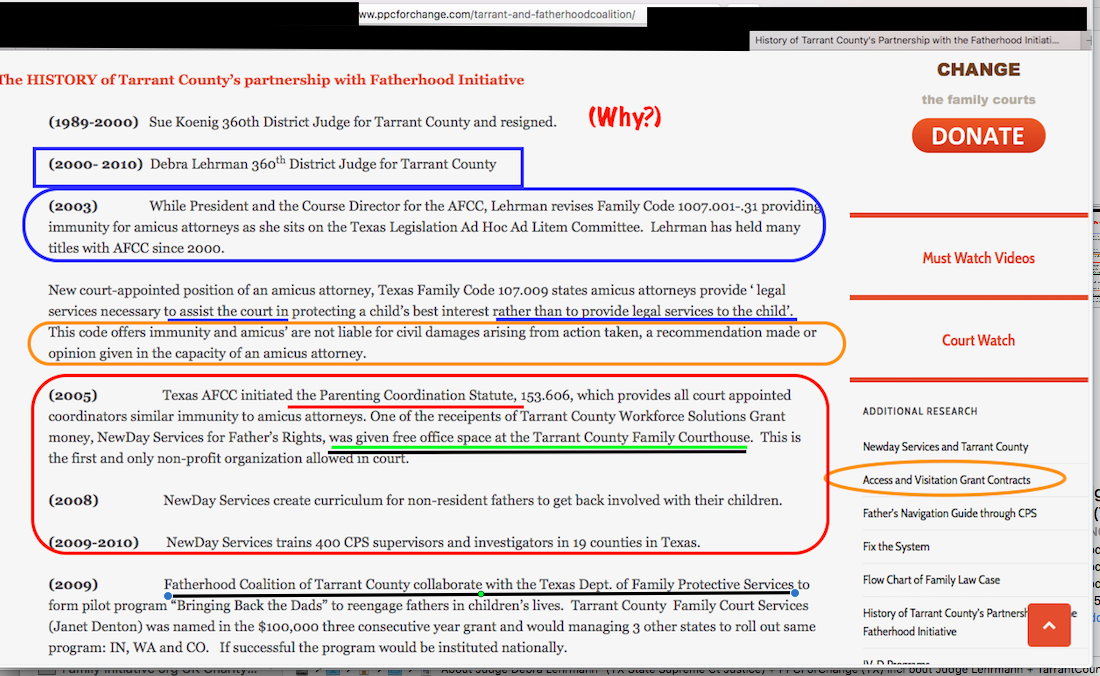Click the address bar showing ppcforchange.com URL
1100x676 pixels.
[x=500, y=16]
